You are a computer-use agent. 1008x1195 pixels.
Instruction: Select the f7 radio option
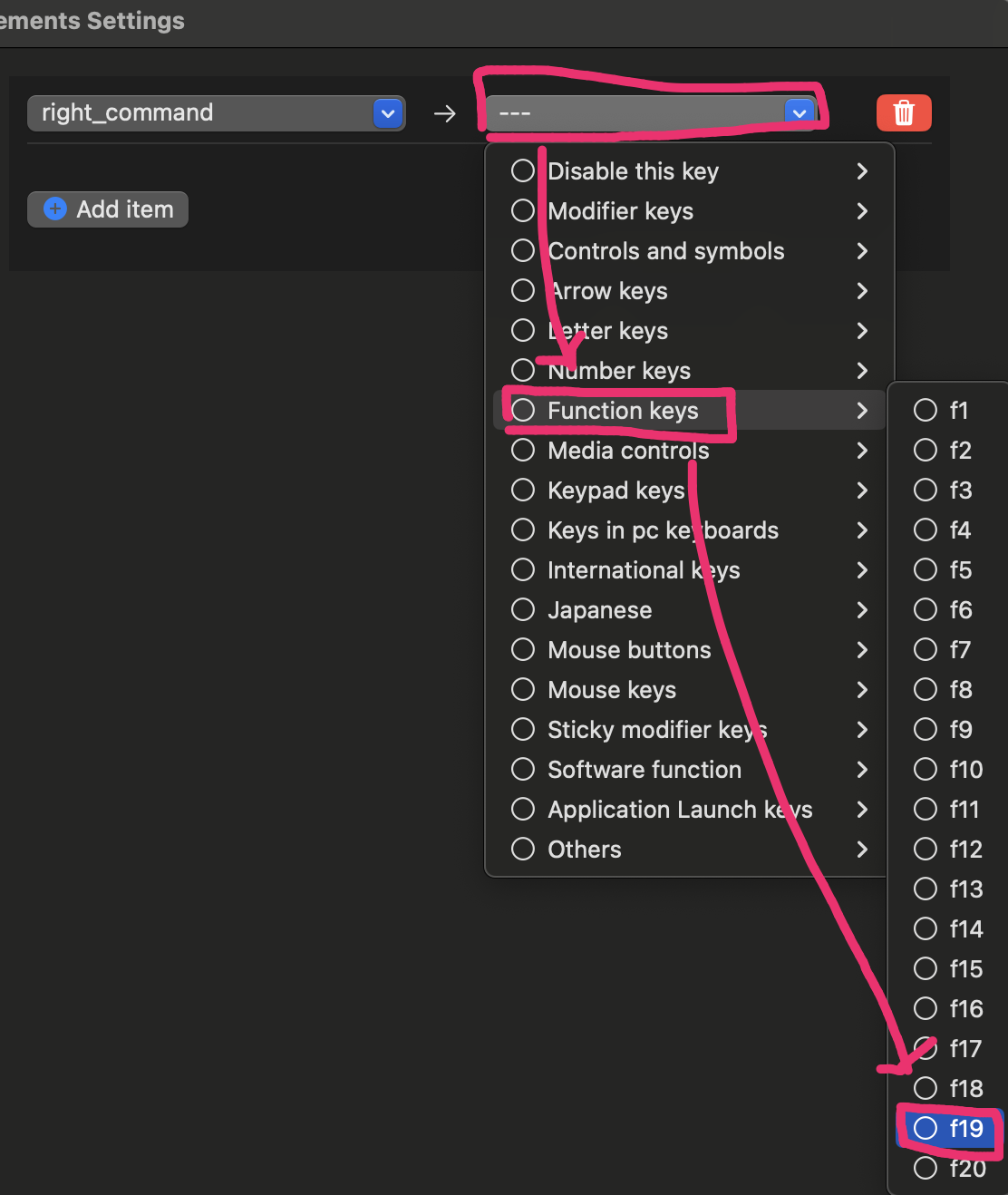click(926, 650)
